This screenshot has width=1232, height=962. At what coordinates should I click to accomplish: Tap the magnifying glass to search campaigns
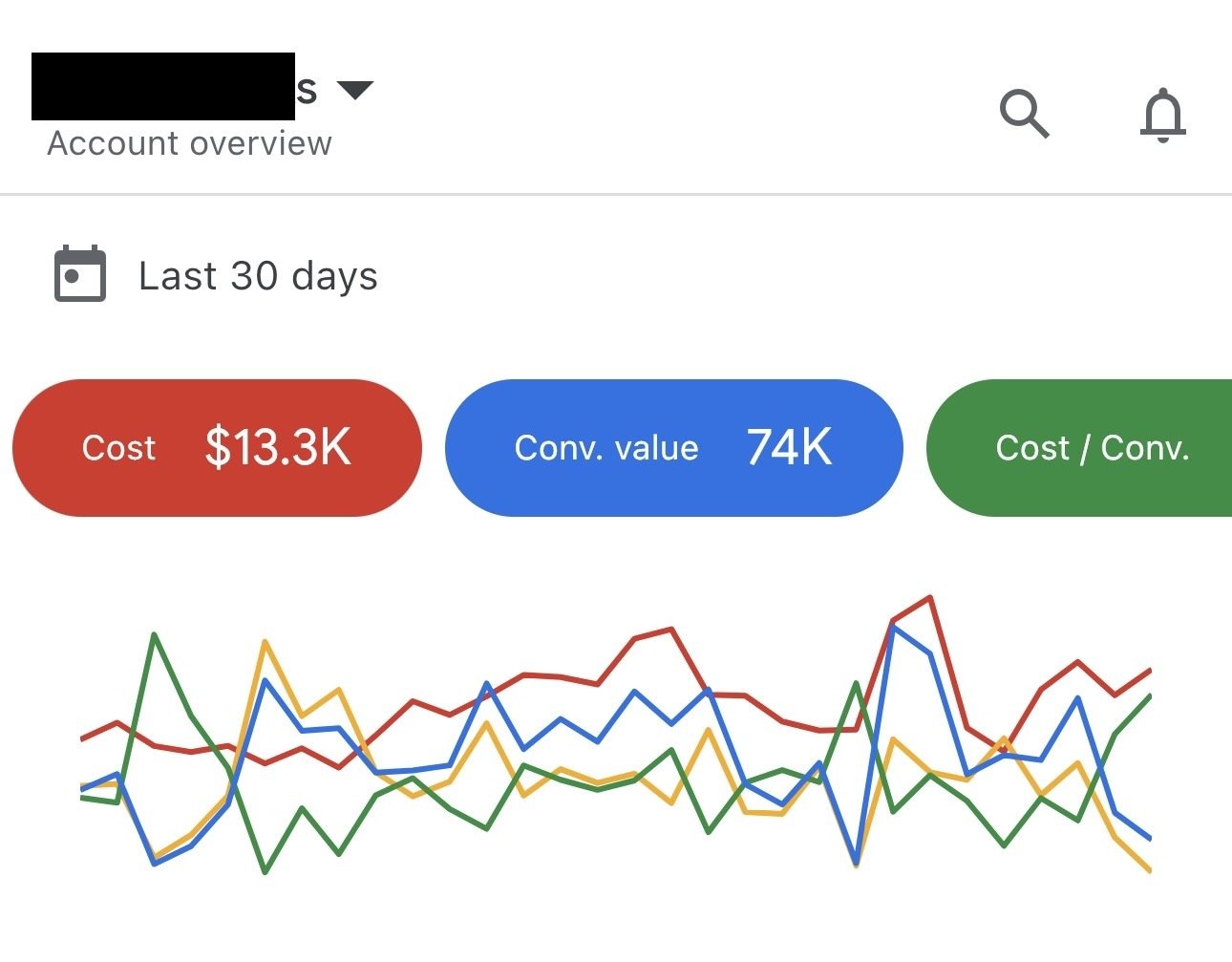[1023, 115]
